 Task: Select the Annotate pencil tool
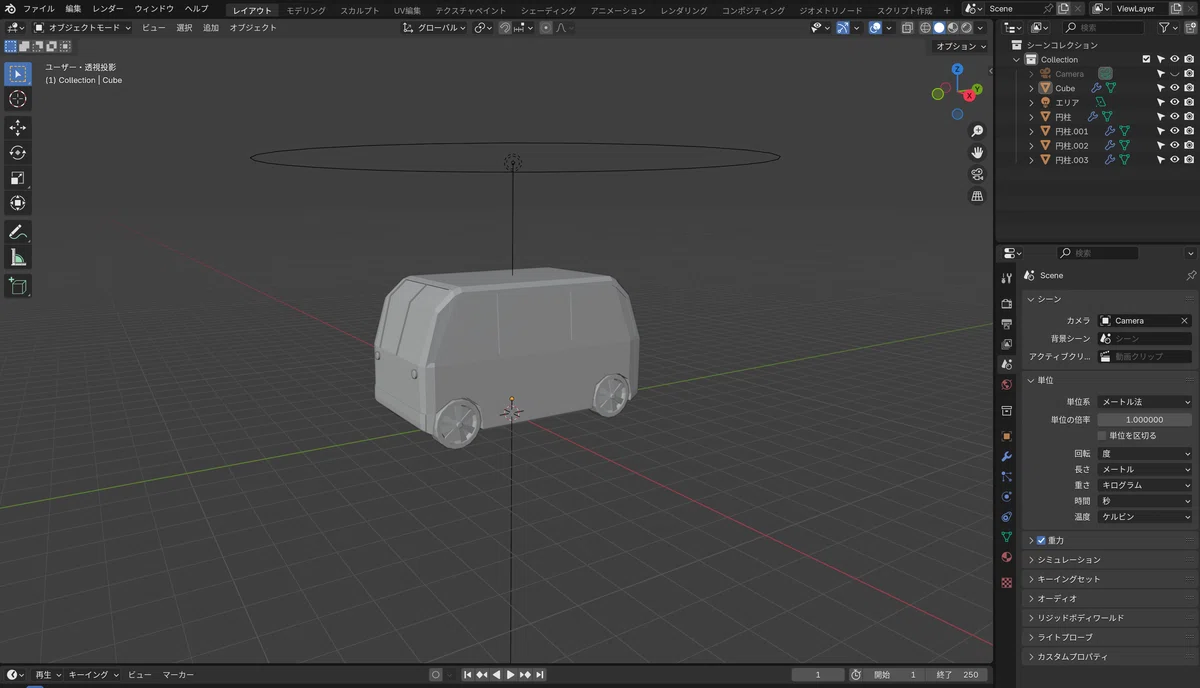pos(18,232)
